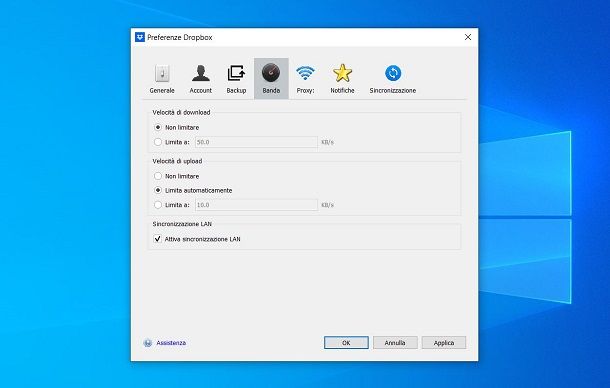The image size is (610, 388).
Task: Select upload 'Non limitare' radio button
Action: (158, 176)
